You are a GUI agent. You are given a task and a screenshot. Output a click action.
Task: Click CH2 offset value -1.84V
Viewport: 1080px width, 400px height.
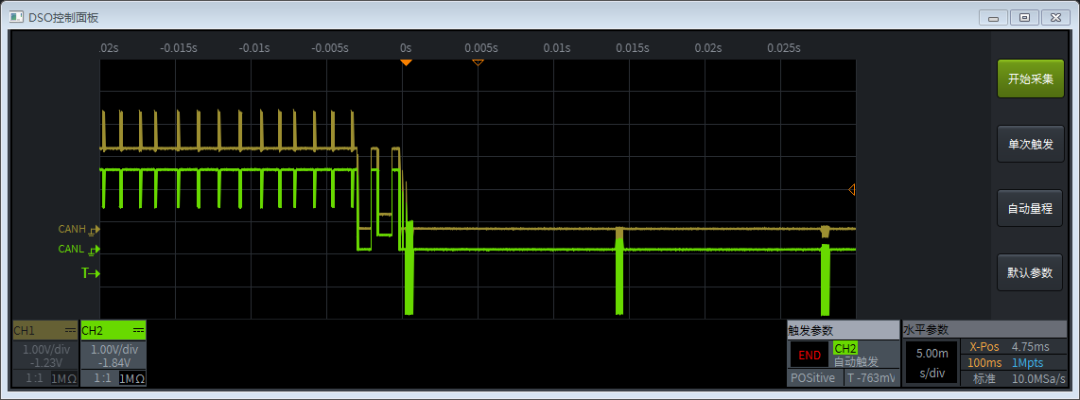[113, 362]
